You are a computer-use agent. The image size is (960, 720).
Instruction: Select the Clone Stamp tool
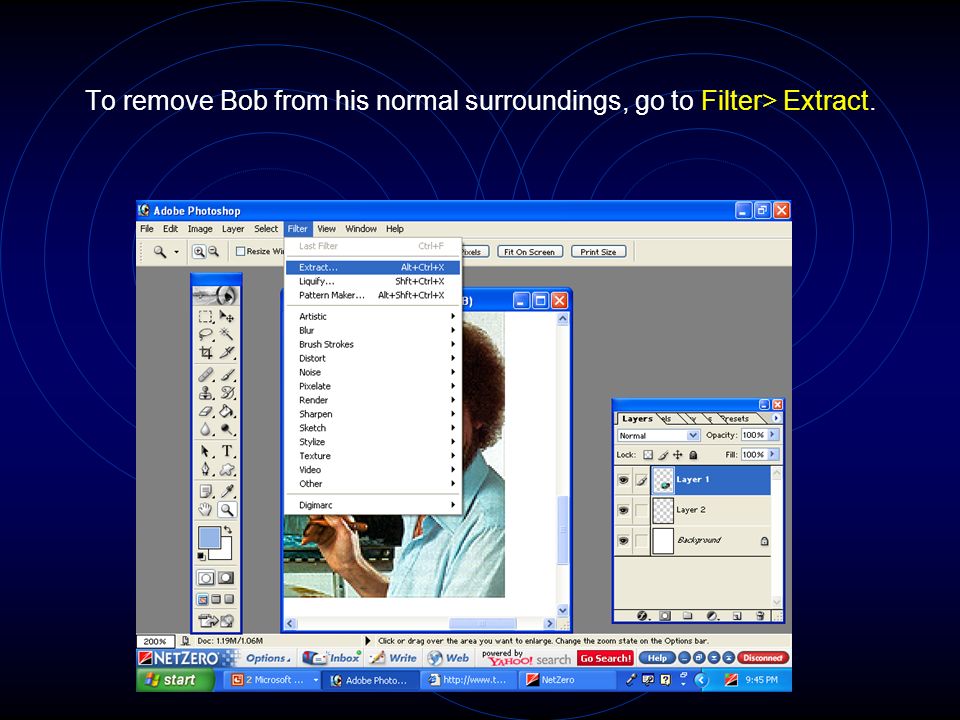(206, 392)
